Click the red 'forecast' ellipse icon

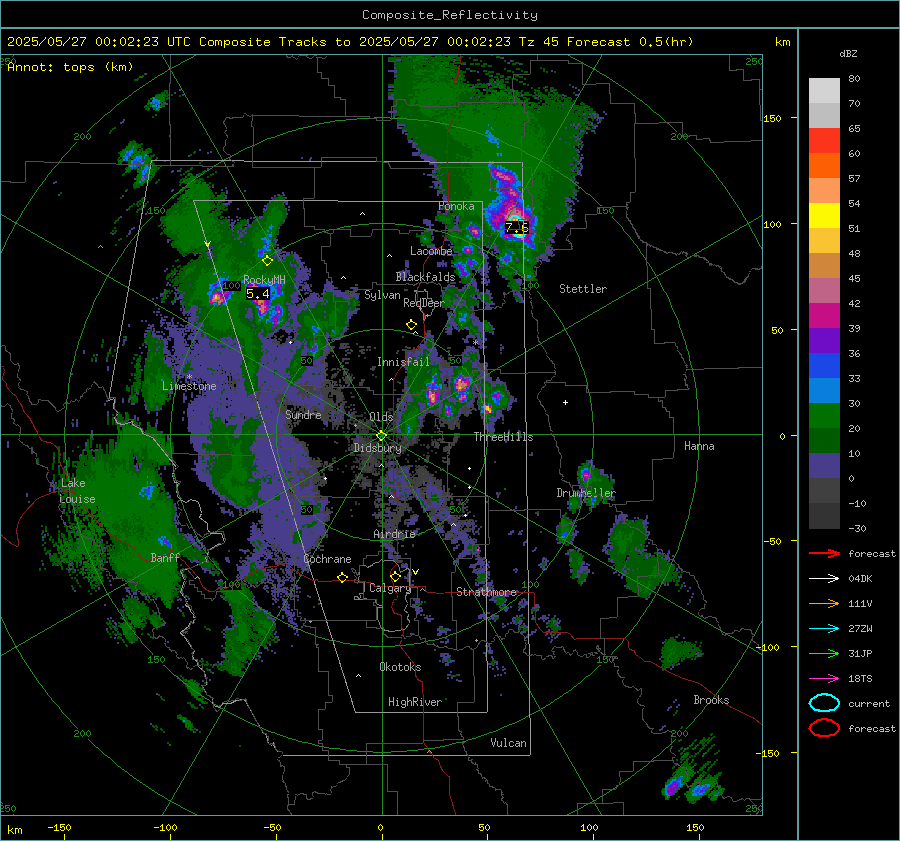click(824, 728)
